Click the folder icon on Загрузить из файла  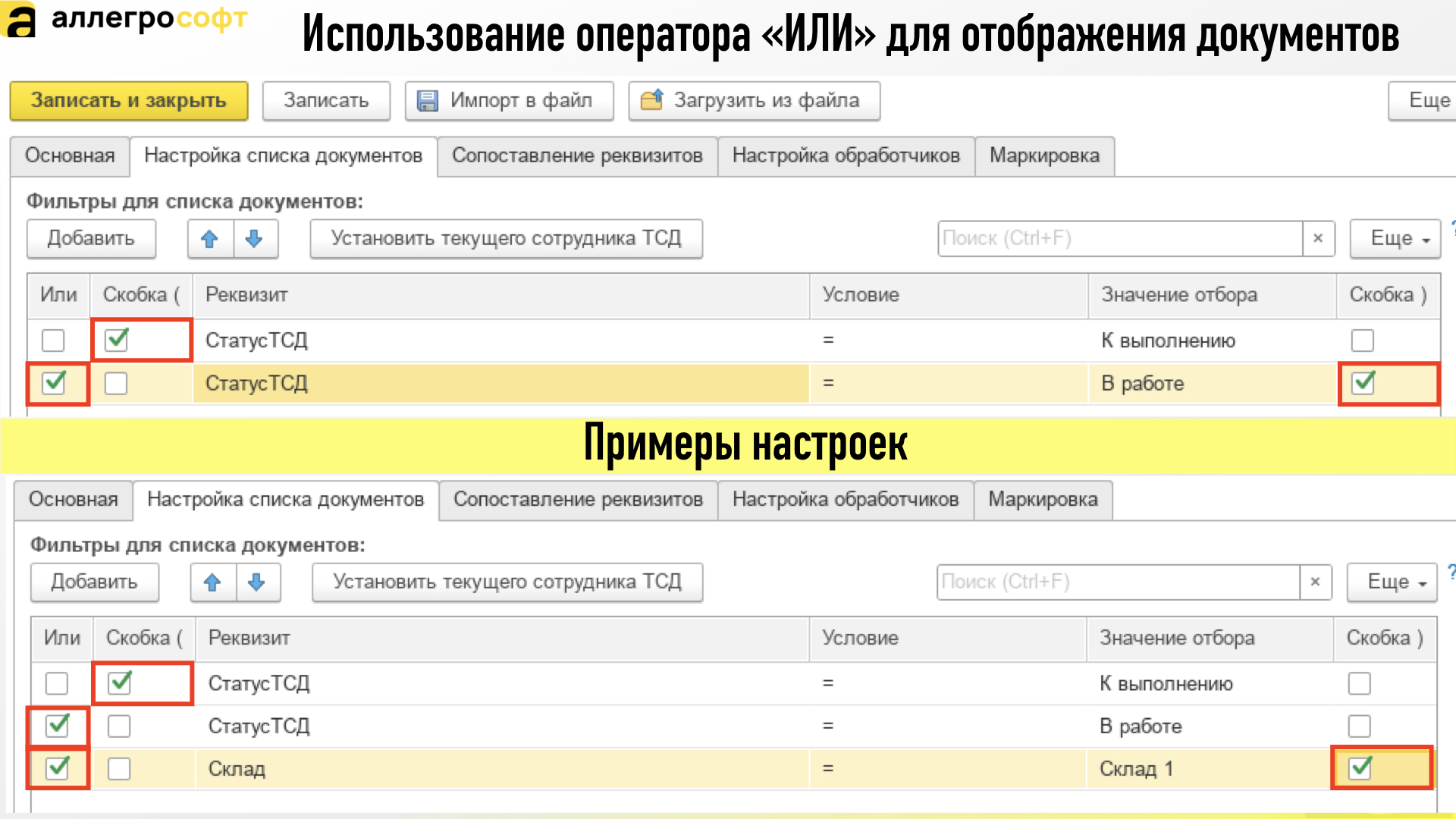point(651,100)
